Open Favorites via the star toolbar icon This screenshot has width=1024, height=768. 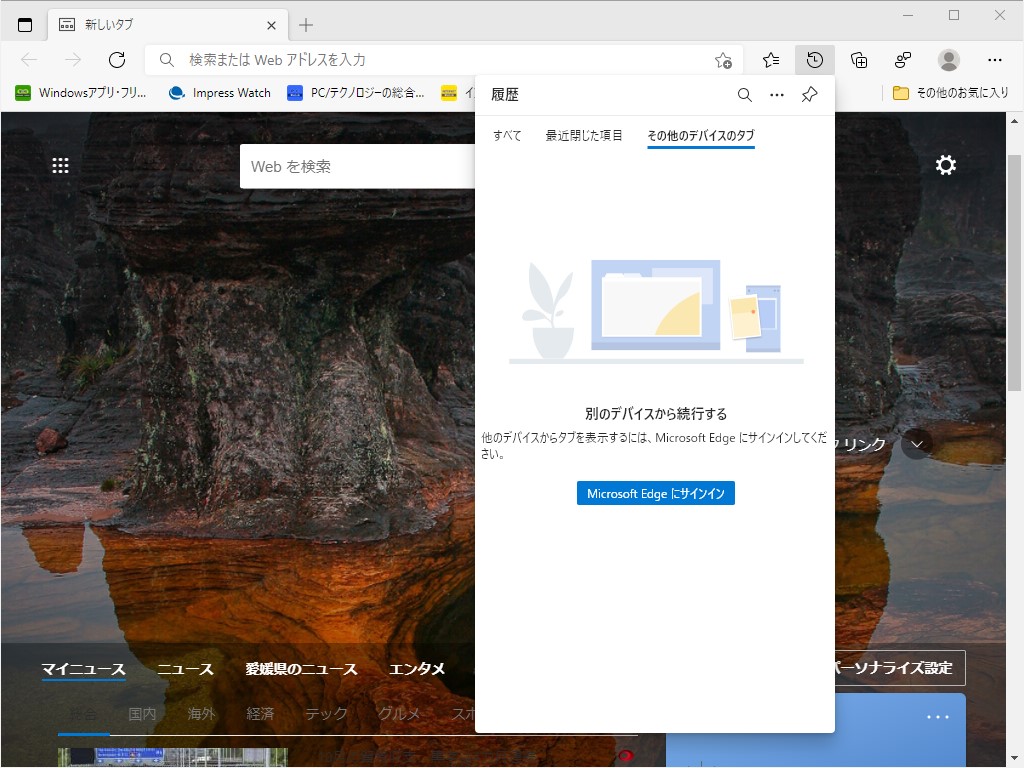770,60
